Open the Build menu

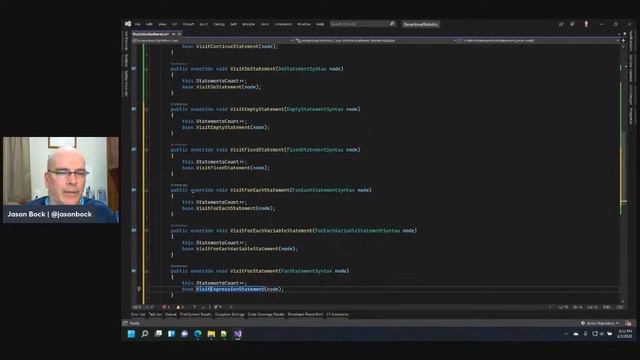[x=204, y=24]
